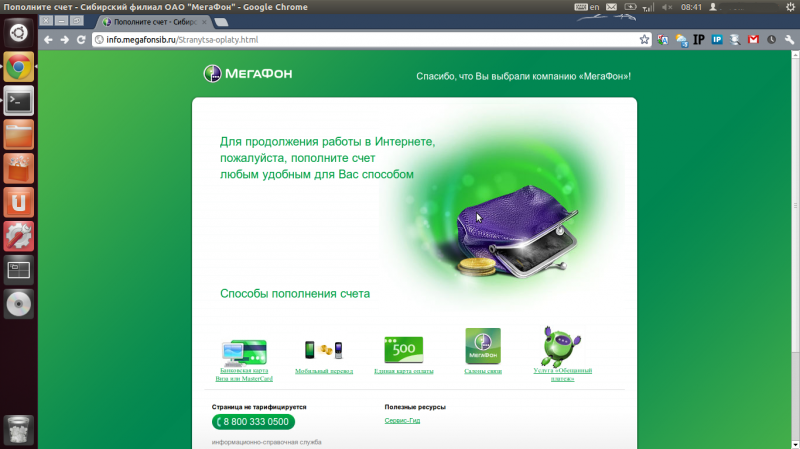This screenshot has width=800, height=449.
Task: Open the "Мобильный перевод" link
Action: click(x=323, y=371)
